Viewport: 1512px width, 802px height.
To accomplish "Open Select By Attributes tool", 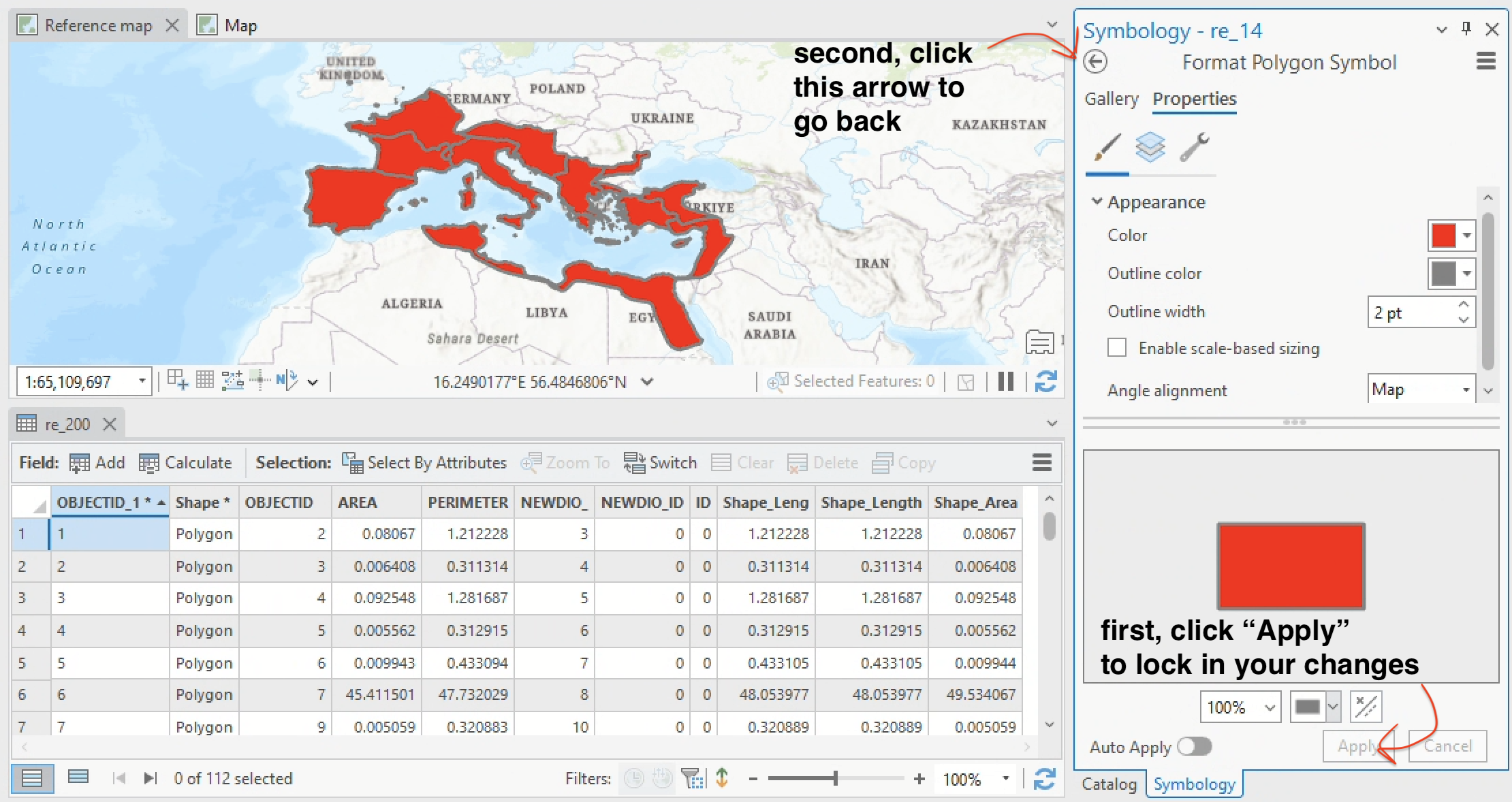I will pyautogui.click(x=424, y=463).
